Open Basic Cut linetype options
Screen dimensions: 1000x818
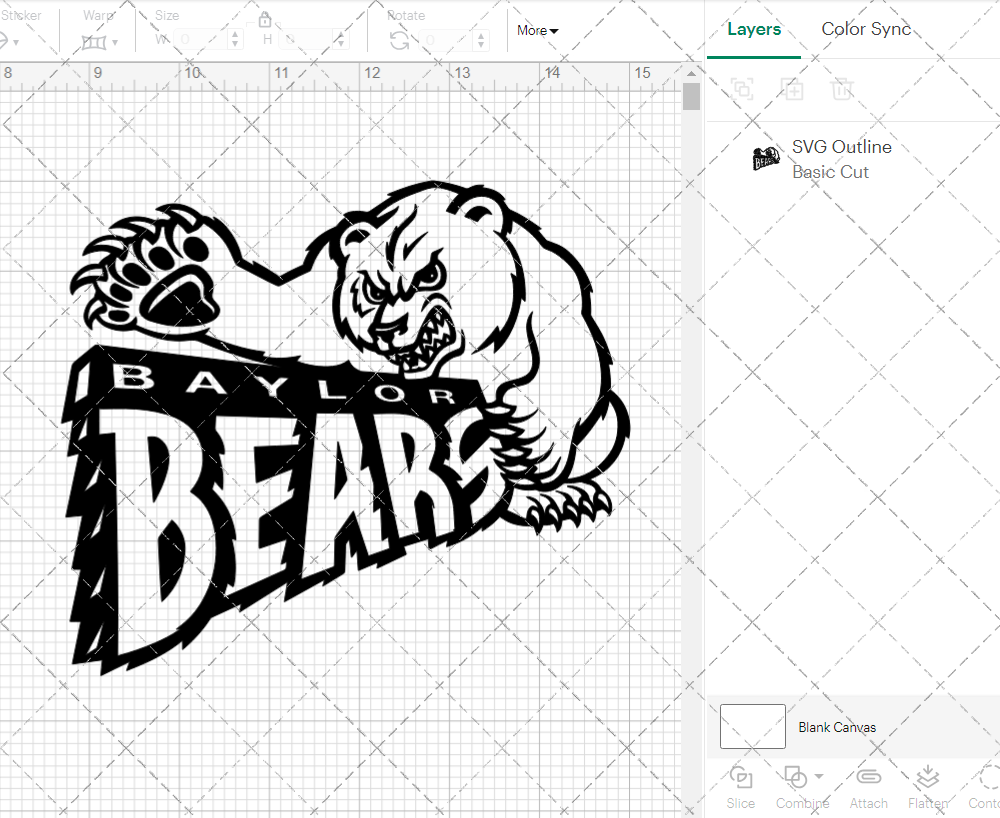point(830,172)
